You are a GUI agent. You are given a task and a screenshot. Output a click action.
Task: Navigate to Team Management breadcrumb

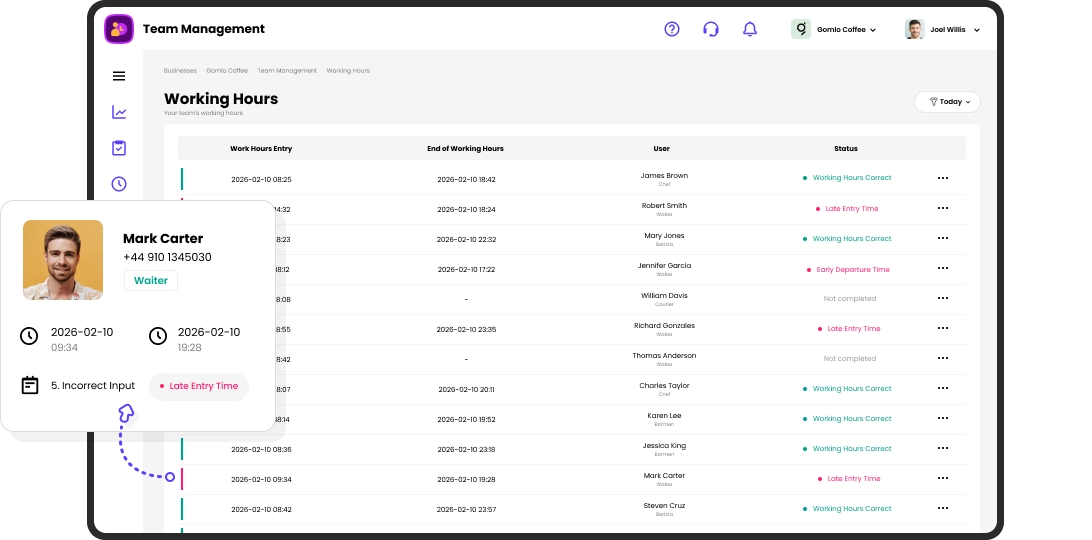coord(287,71)
